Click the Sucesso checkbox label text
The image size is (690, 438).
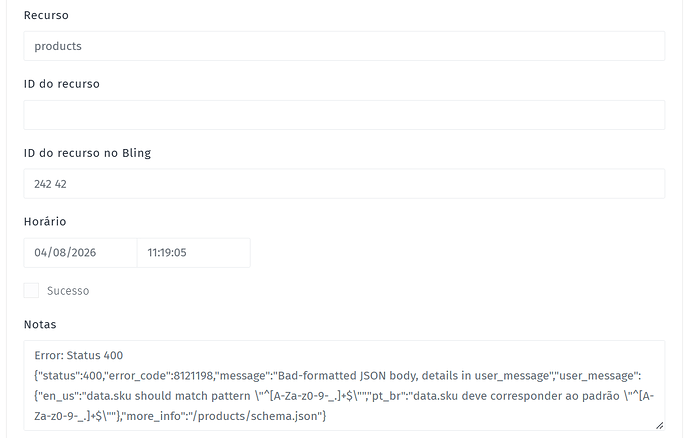[68, 291]
